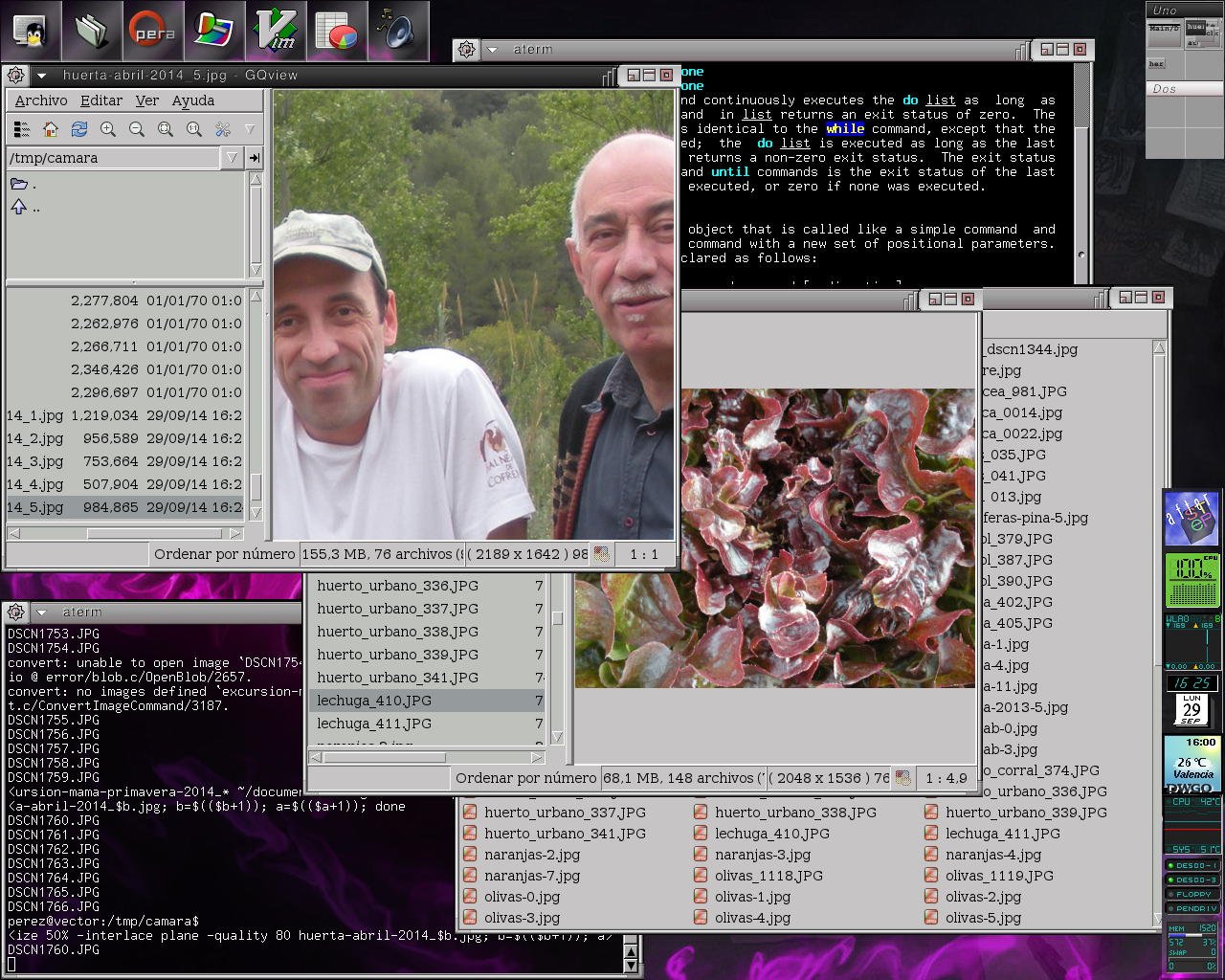The width and height of the screenshot is (1225, 980).
Task: Open window menu arrow of GQview title bar
Action: coord(41,75)
